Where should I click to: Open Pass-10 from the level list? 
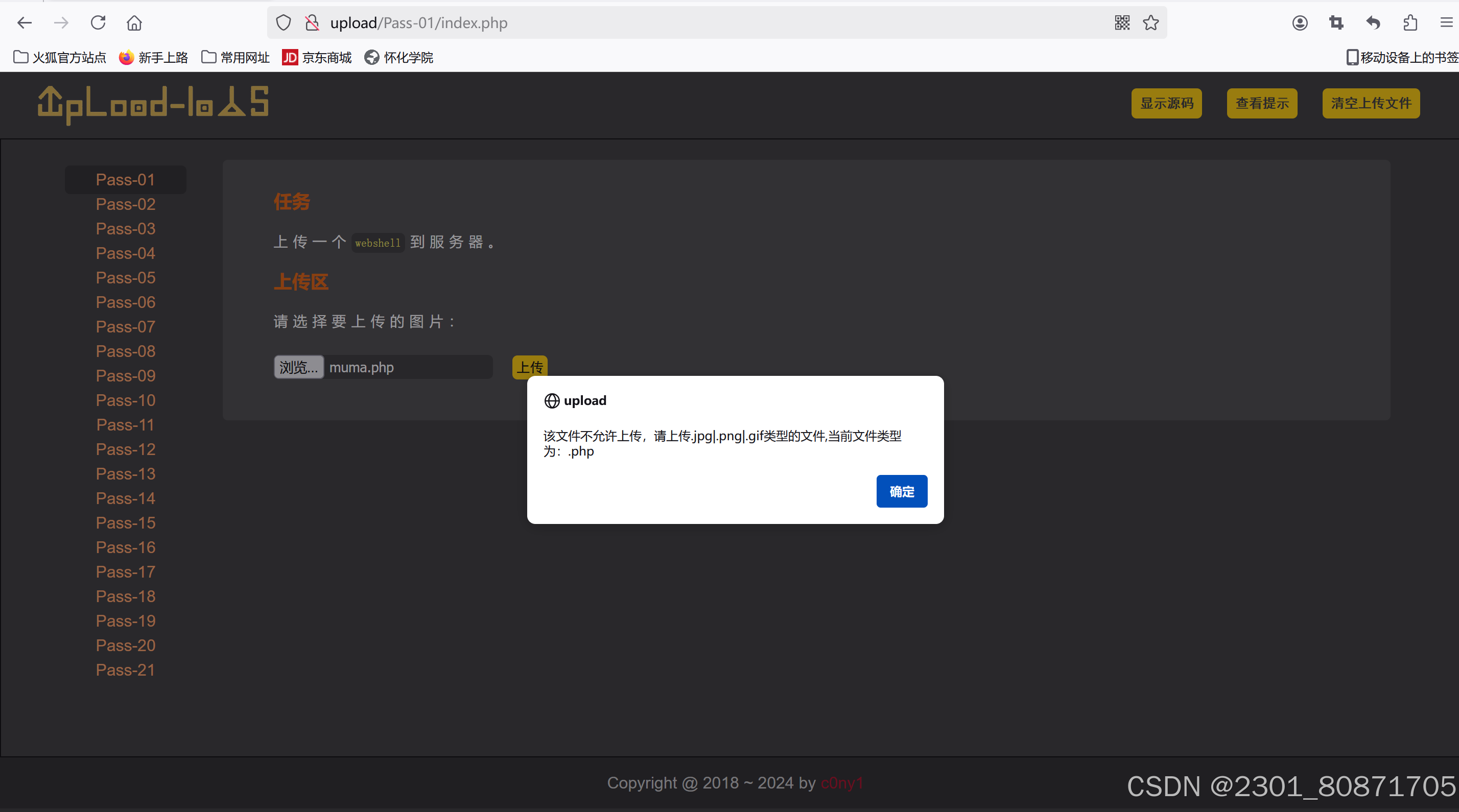(x=125, y=400)
